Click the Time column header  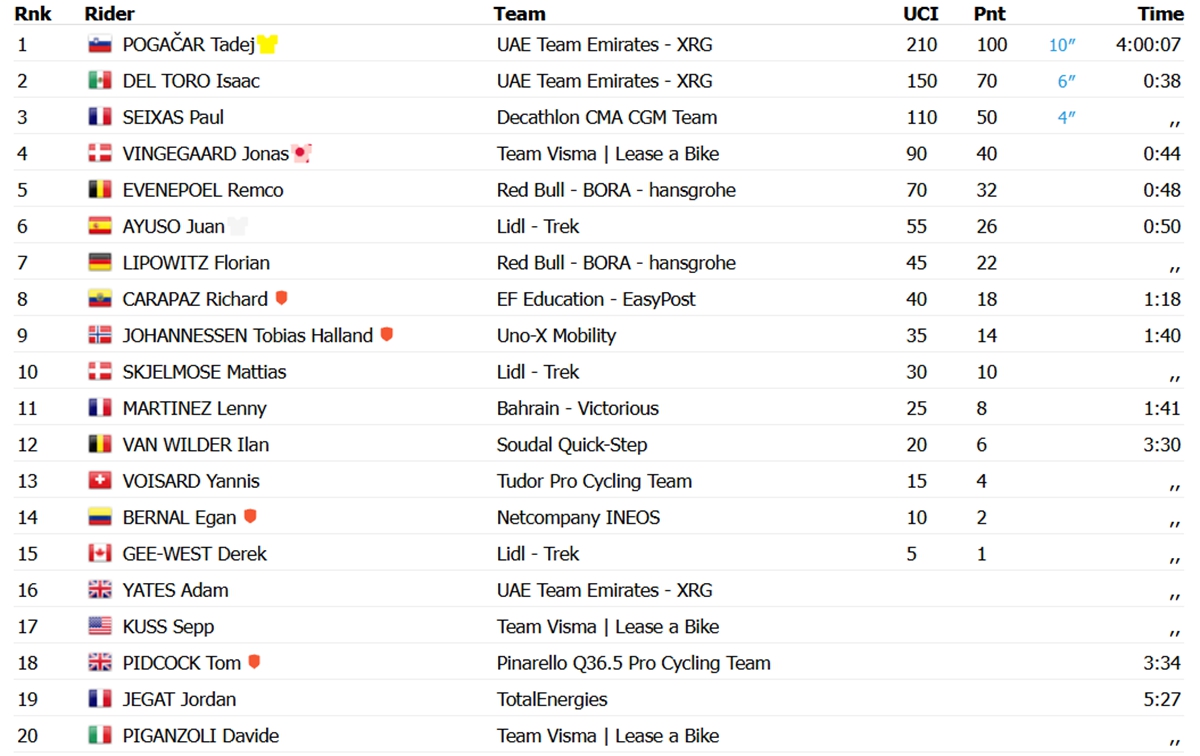click(1160, 14)
